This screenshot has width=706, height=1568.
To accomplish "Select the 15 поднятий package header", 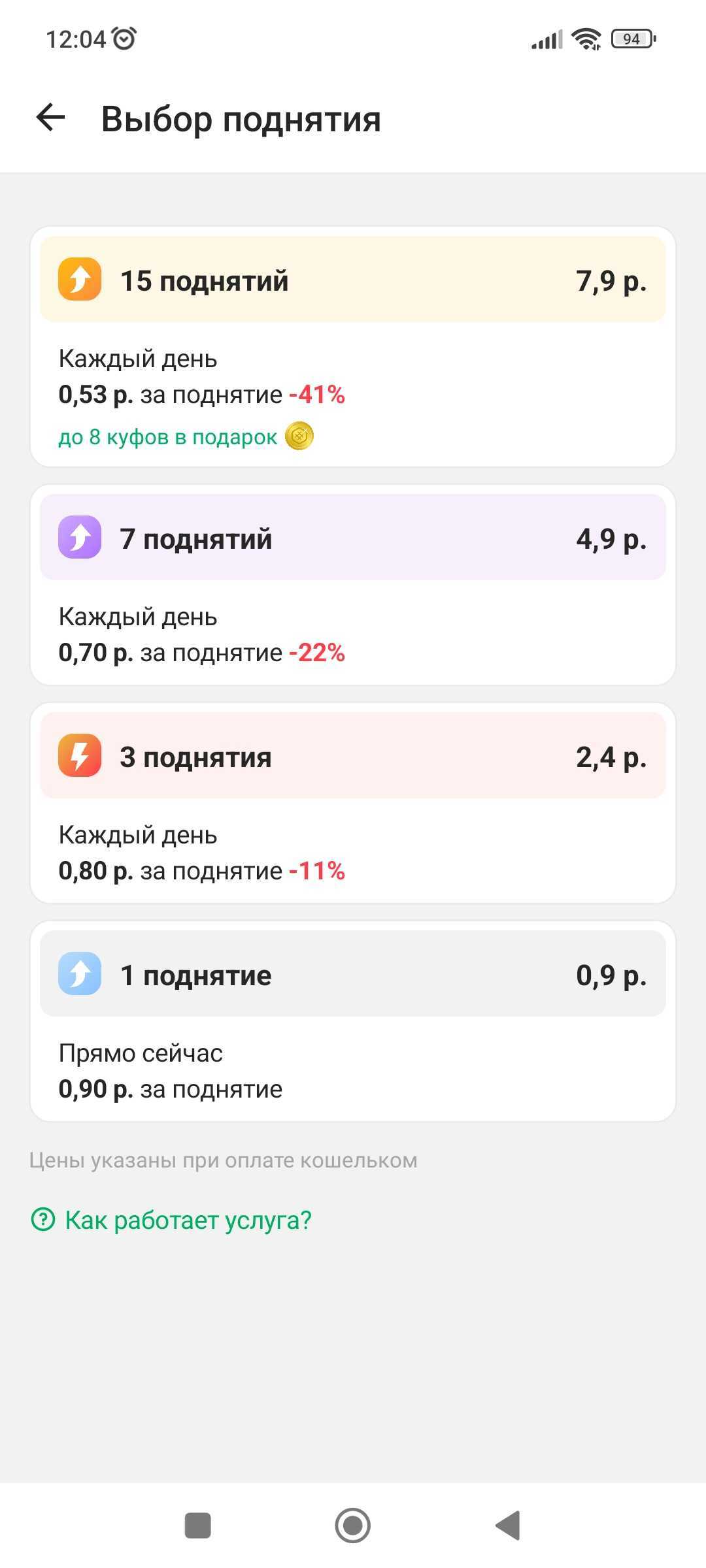I will pyautogui.click(x=353, y=280).
